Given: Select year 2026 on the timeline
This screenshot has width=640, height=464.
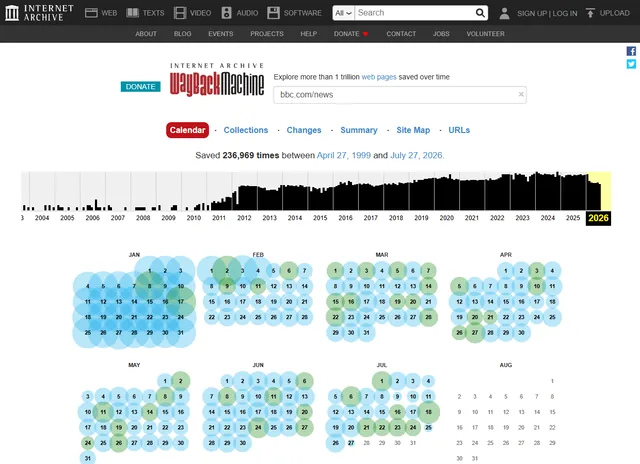Looking at the screenshot, I should [598, 218].
